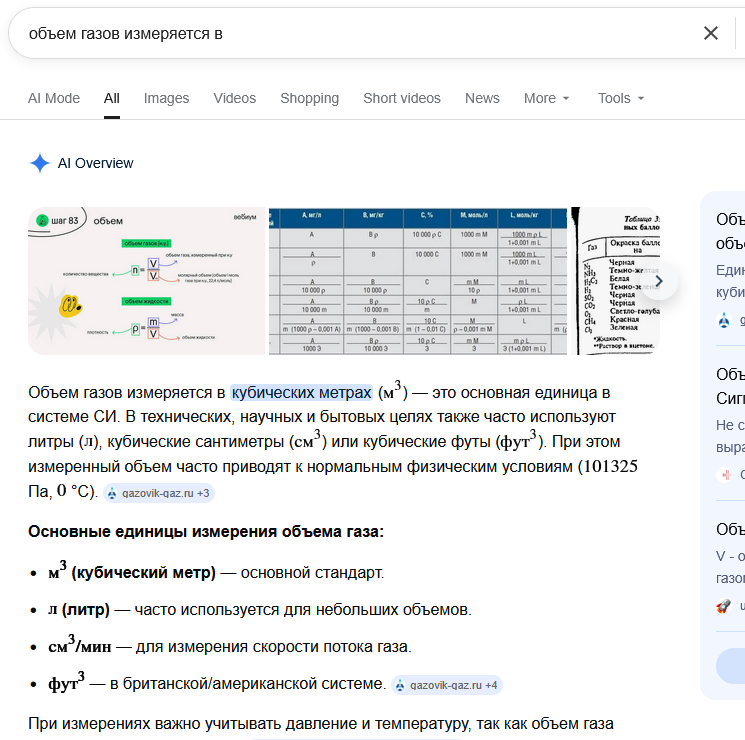Viewport: 745px width, 740px height.
Task: Click gazovik-gaz.ru +4 source chip
Action: [x=447, y=685]
